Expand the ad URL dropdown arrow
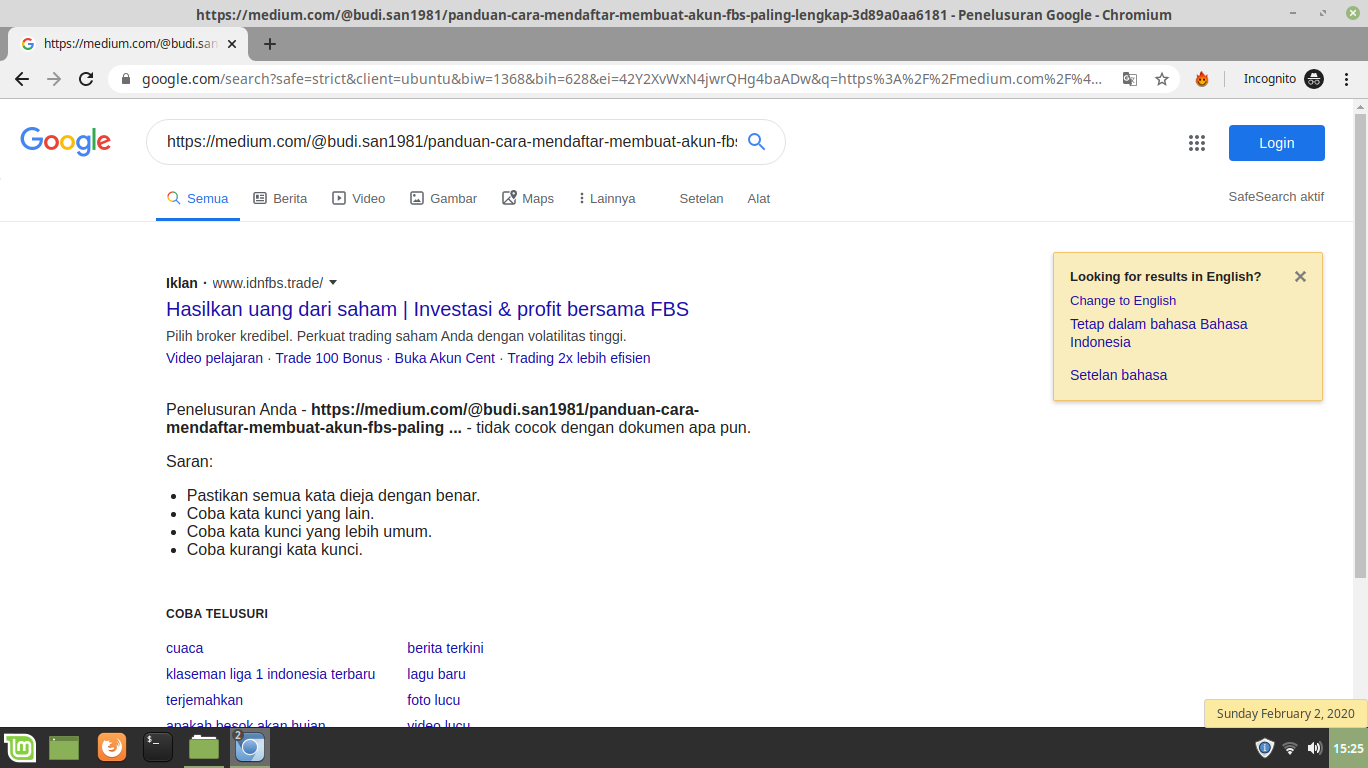 point(333,283)
